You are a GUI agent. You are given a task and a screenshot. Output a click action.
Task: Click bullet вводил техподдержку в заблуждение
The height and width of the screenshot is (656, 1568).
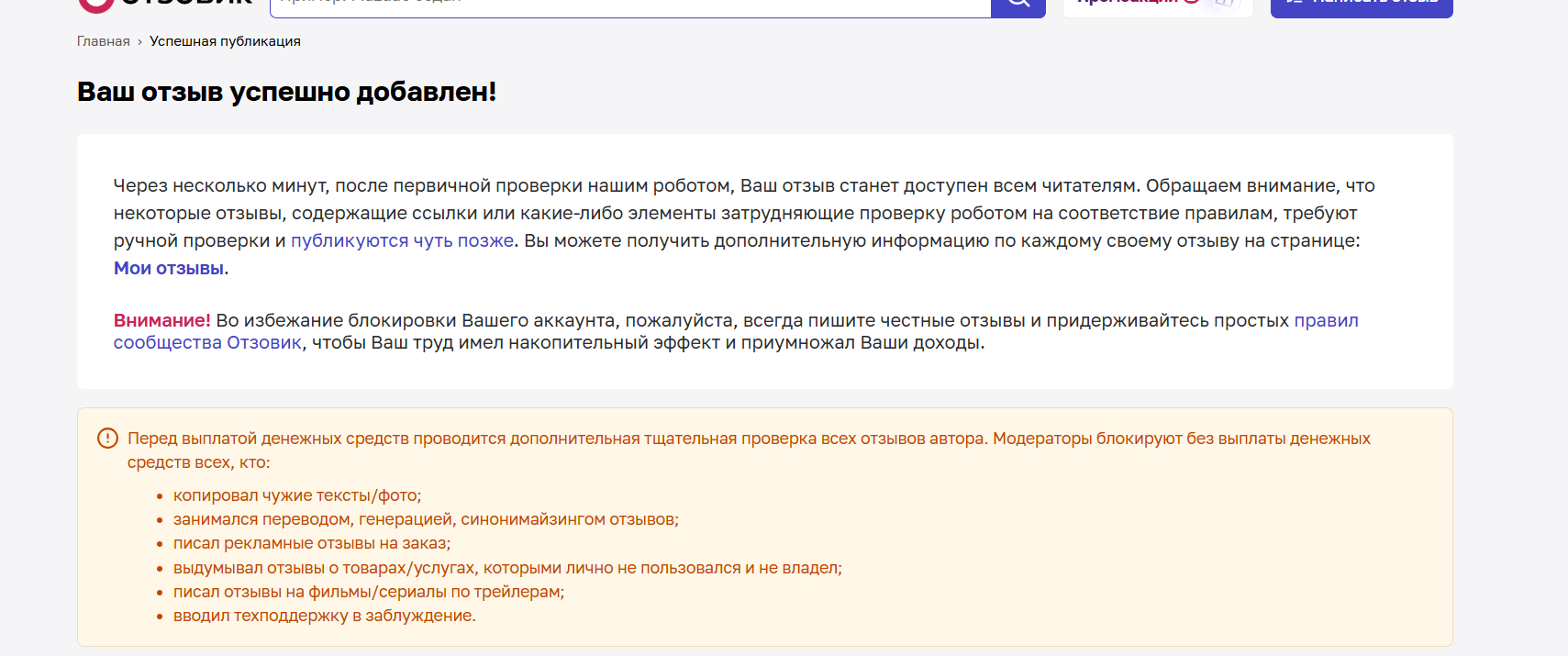click(325, 616)
